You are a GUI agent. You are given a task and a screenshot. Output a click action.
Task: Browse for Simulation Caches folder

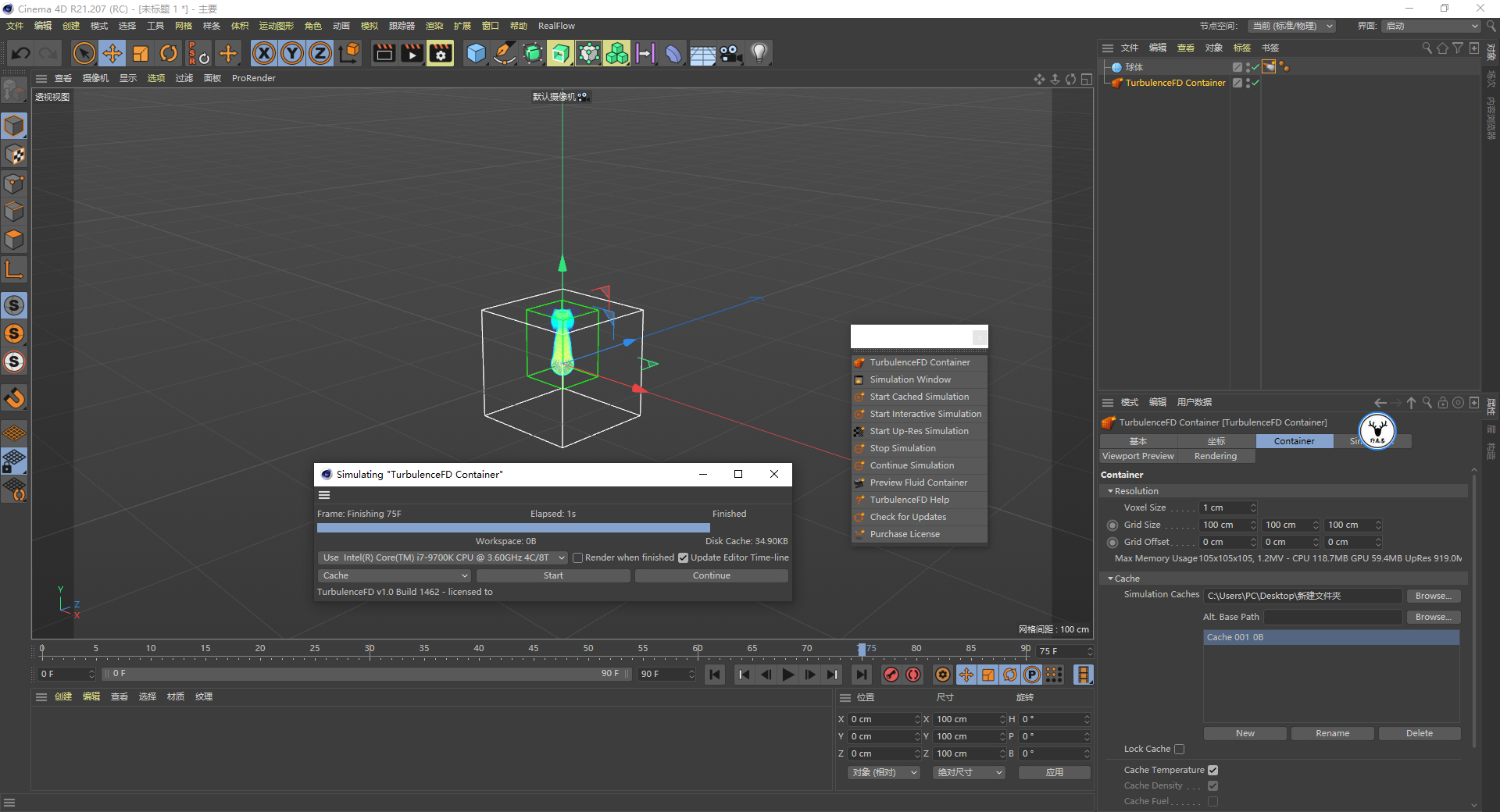point(1433,596)
